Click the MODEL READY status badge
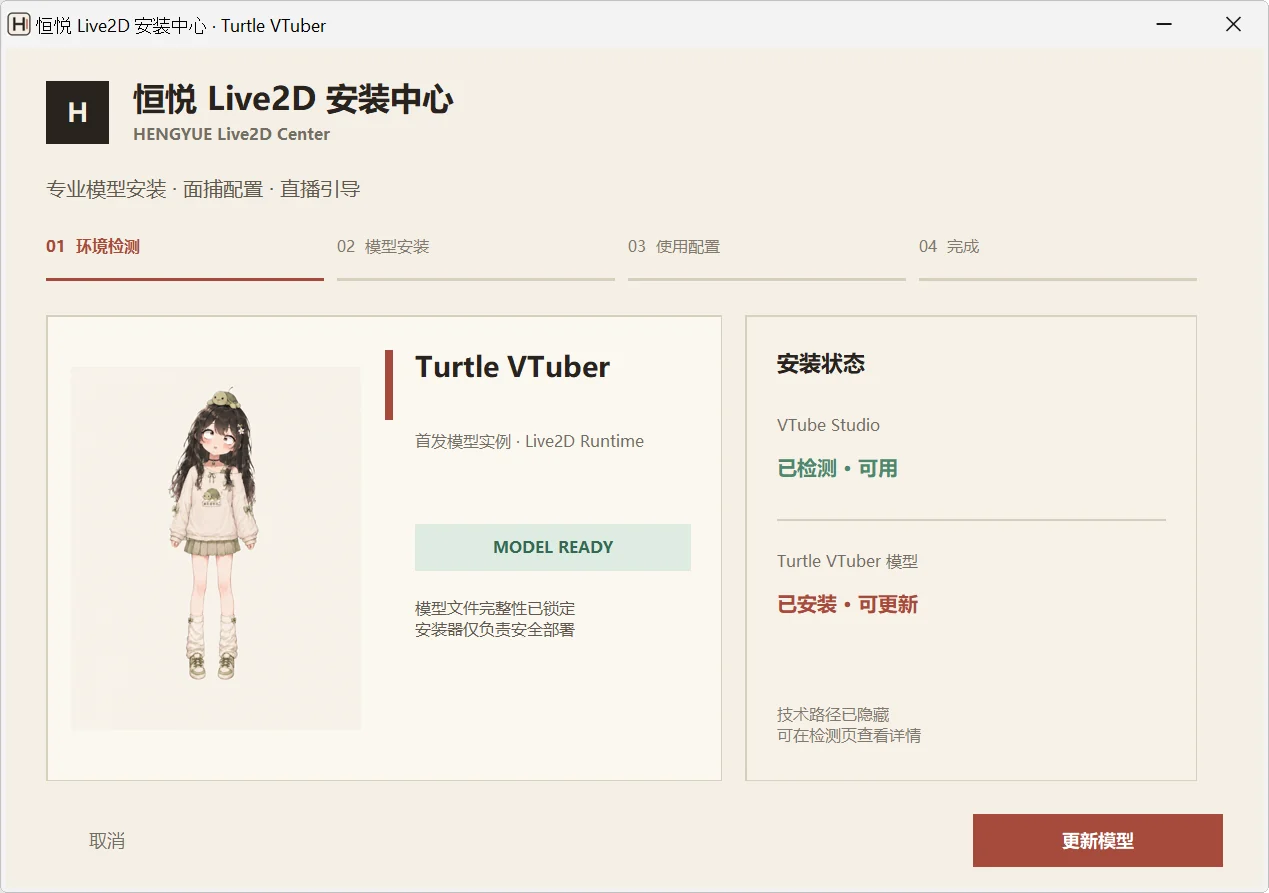The image size is (1269, 893). click(x=553, y=547)
